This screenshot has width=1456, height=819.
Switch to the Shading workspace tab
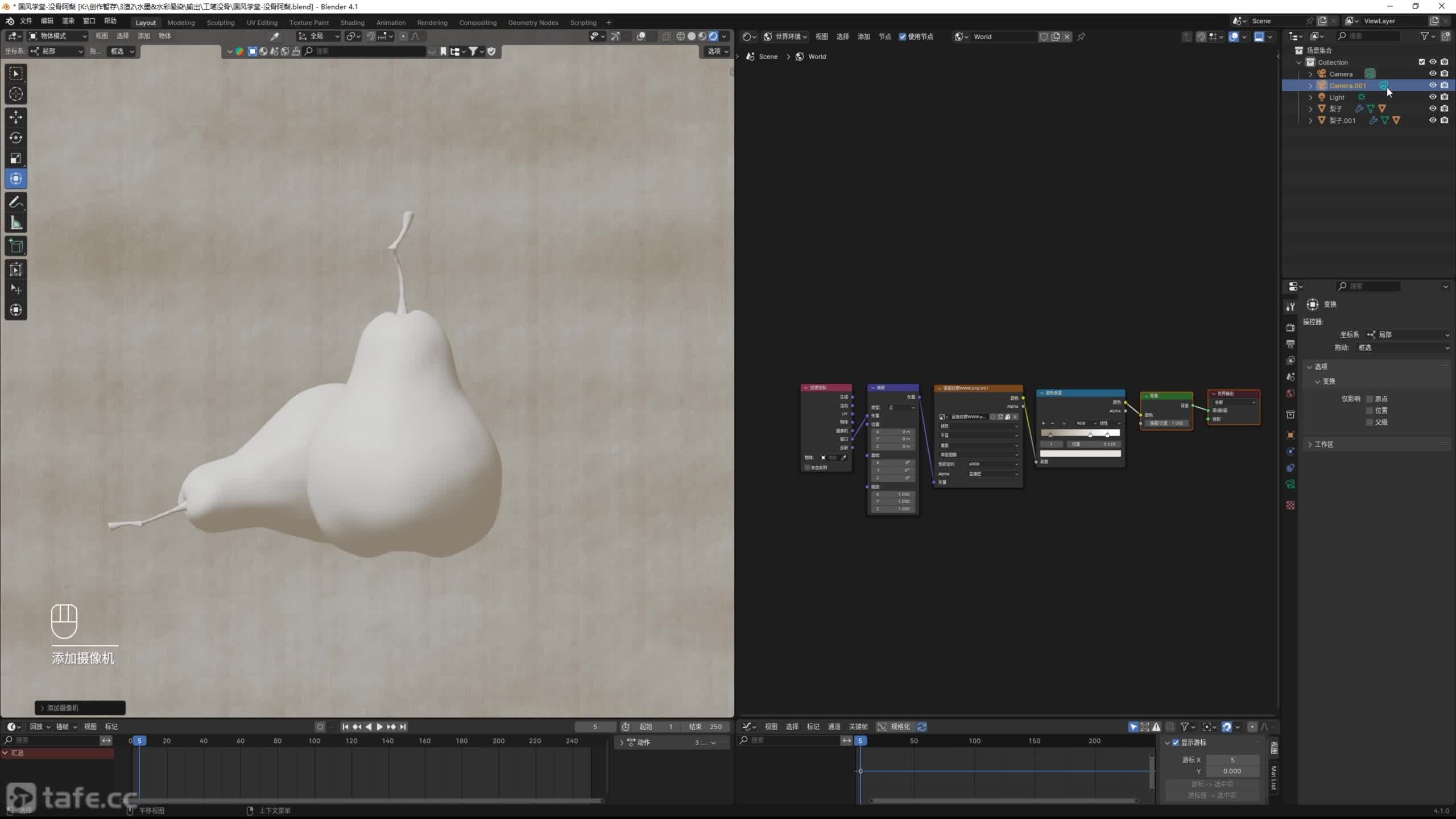352,23
